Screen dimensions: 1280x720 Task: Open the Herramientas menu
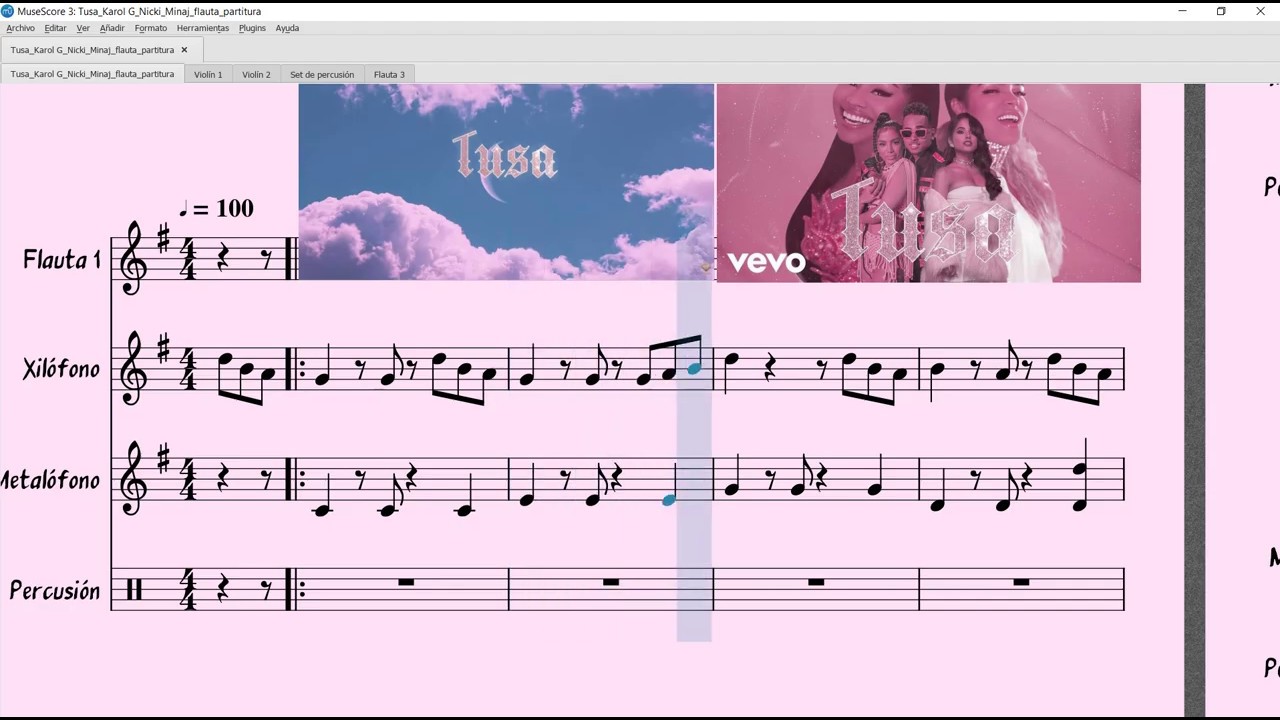(203, 28)
